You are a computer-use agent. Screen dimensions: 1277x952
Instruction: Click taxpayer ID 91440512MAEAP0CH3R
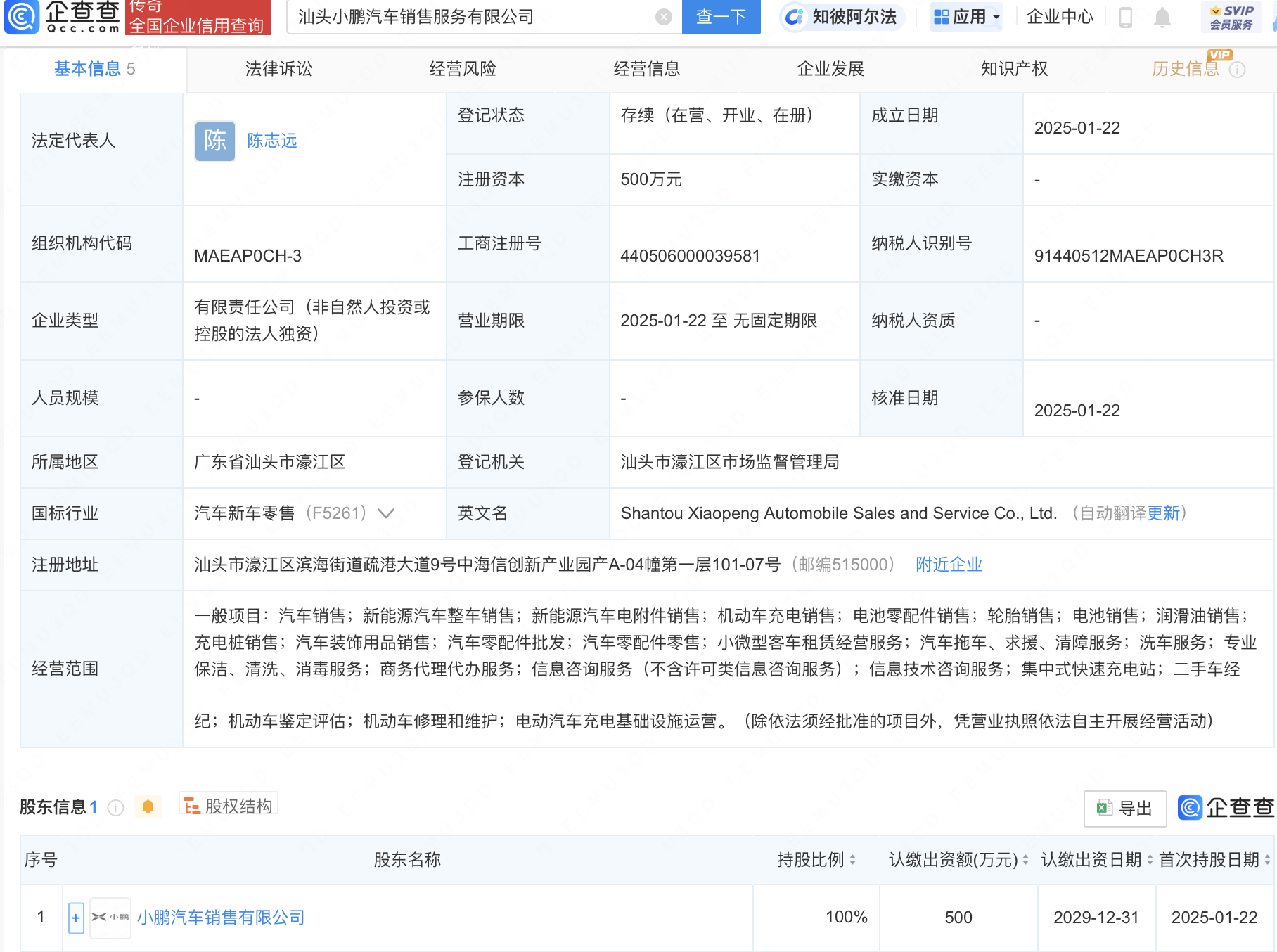pos(1128,256)
